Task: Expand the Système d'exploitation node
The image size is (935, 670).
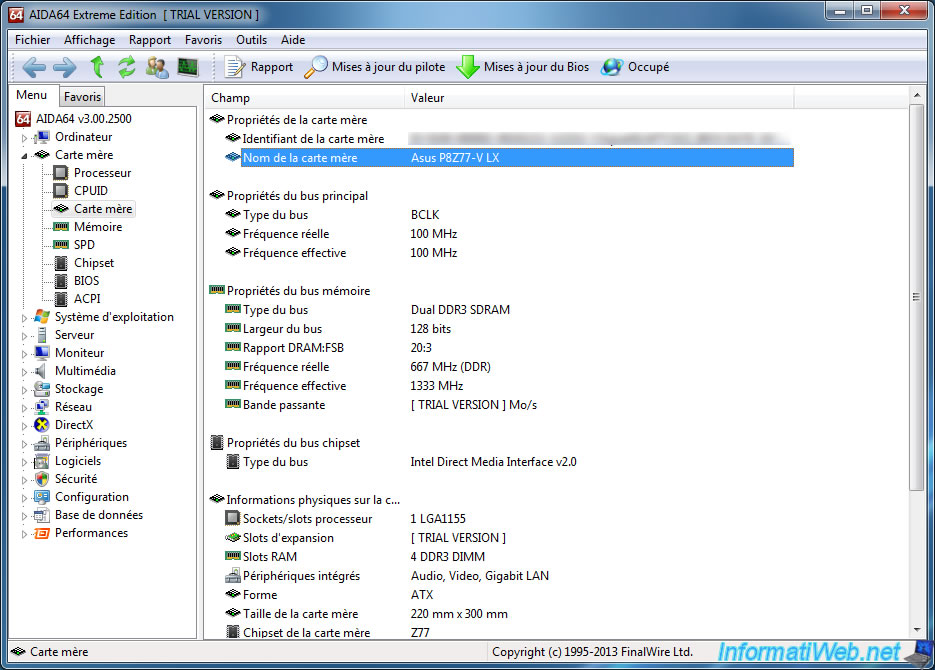Action: pyautogui.click(x=24, y=318)
